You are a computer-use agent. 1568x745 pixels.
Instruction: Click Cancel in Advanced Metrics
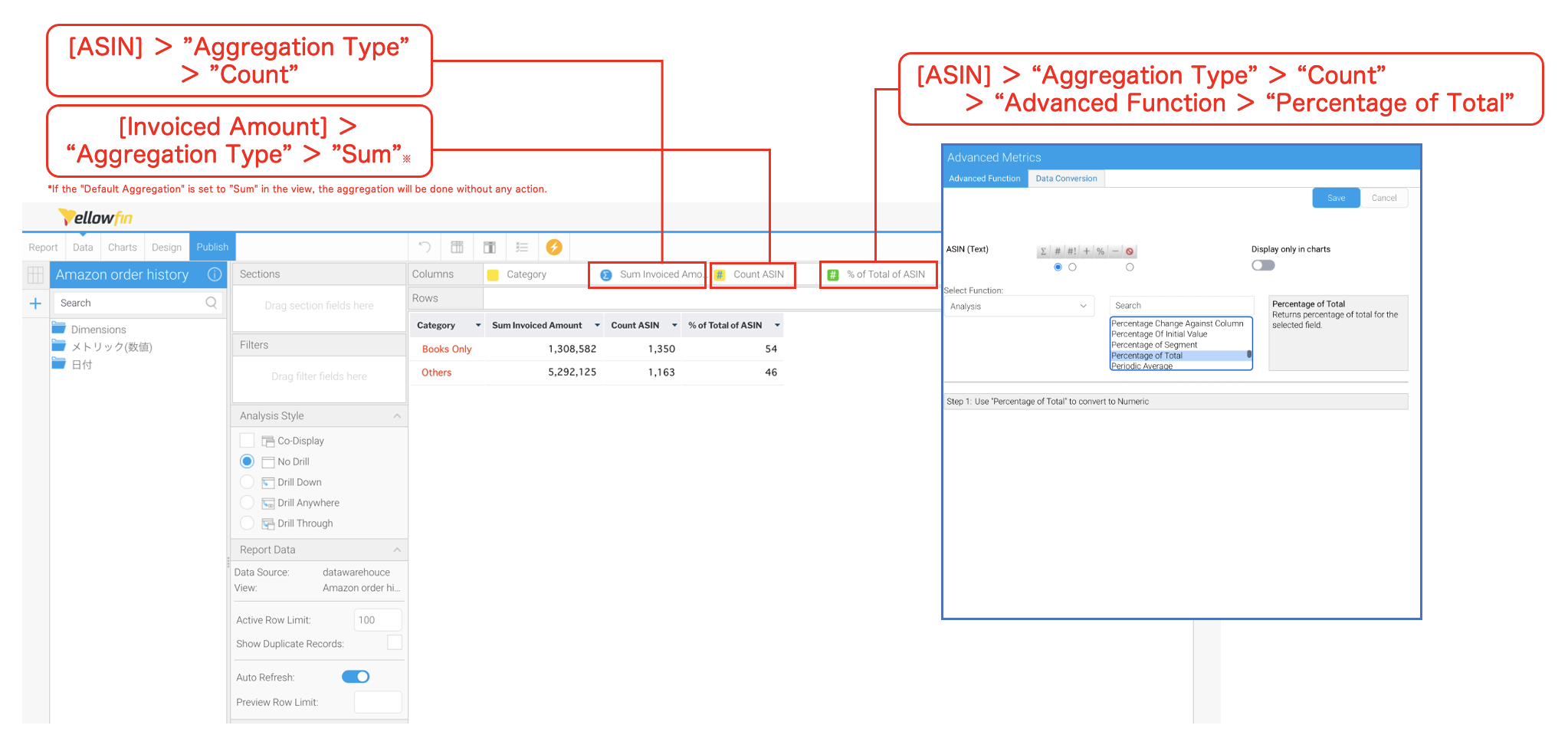(x=1384, y=198)
